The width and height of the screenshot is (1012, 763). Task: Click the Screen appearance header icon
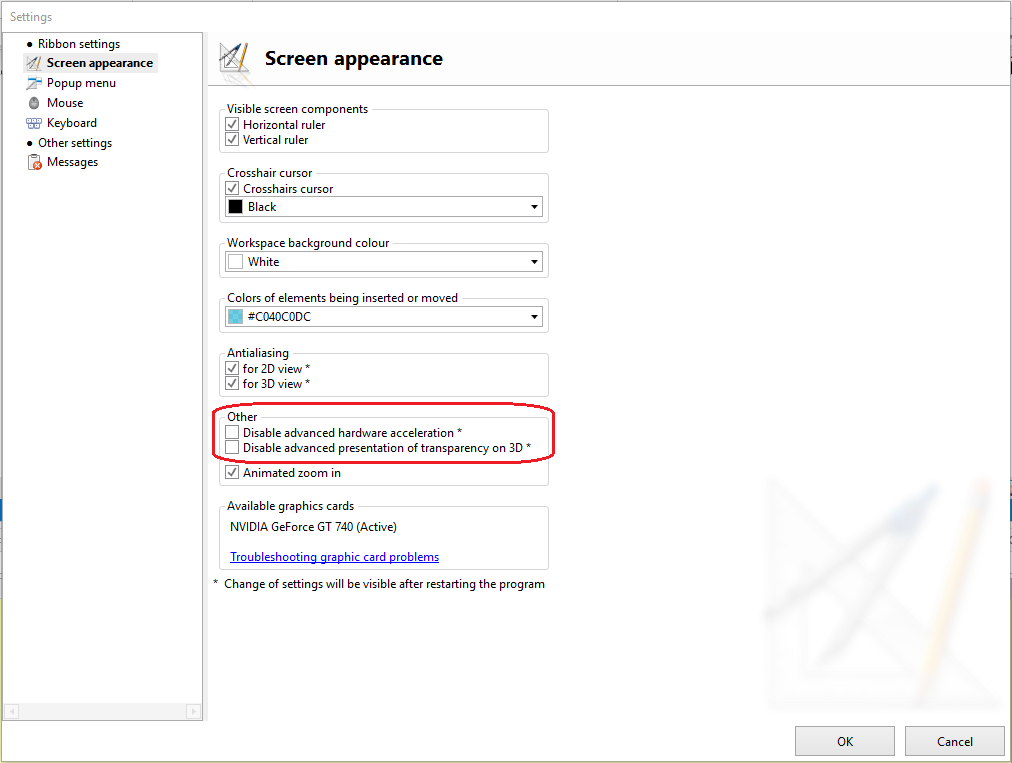[235, 58]
